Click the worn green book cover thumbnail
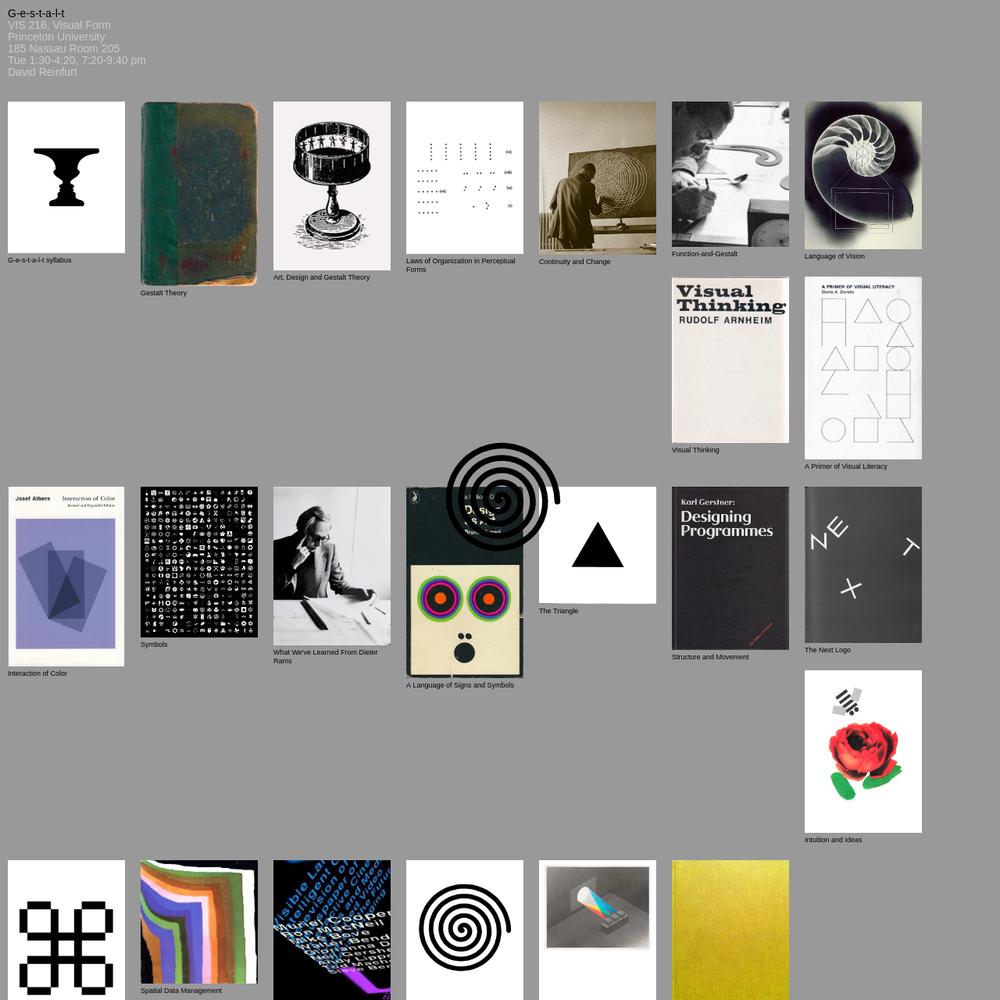Screen dimensions: 1000x1000 199,193
